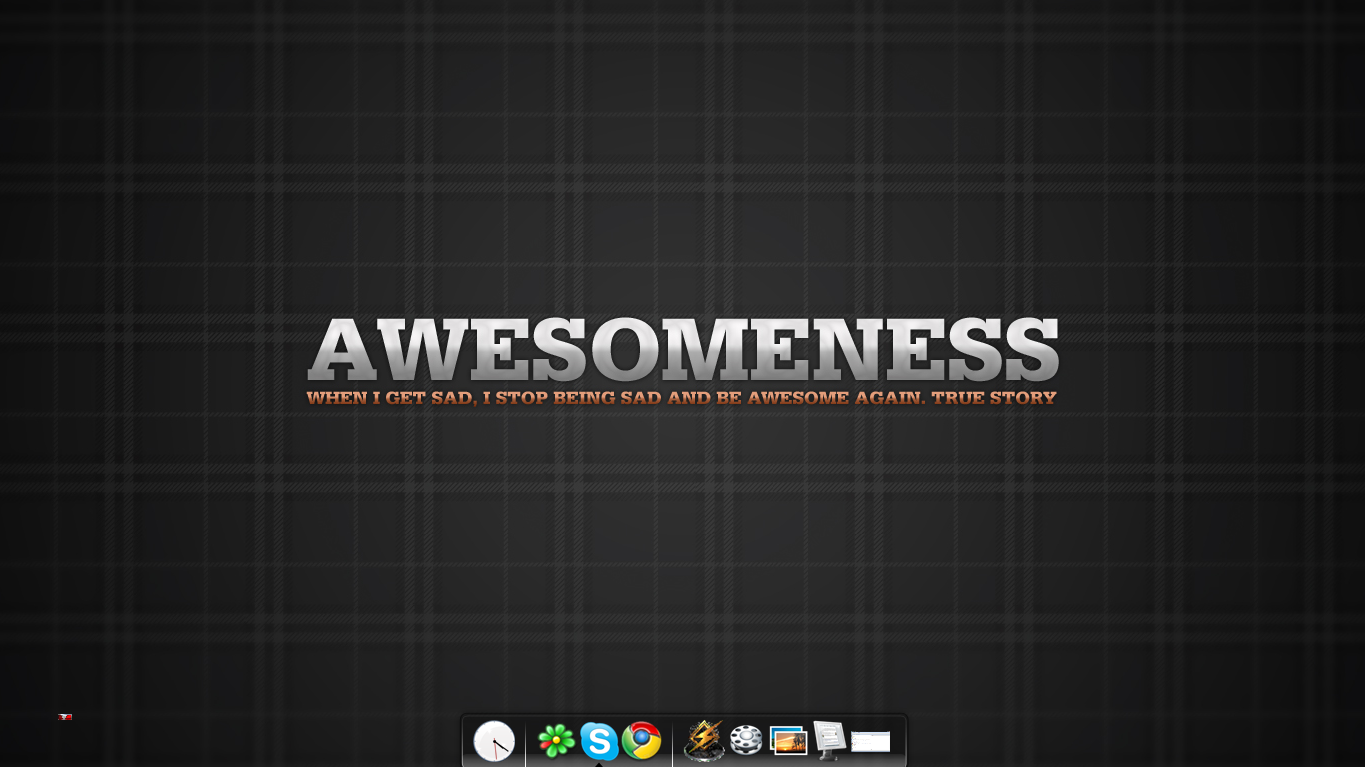Click the AWESOMENESS wallpaper title

click(x=683, y=350)
